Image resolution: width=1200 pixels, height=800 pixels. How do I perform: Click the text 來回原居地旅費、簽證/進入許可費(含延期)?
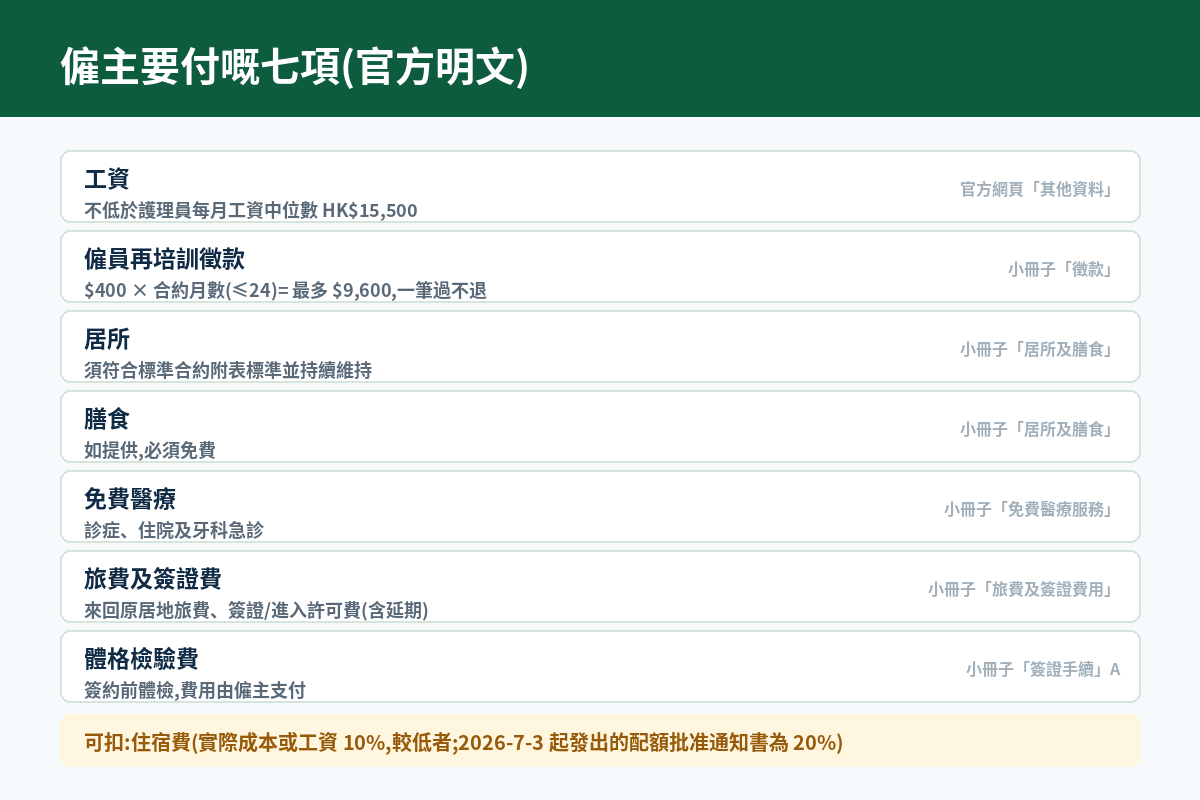point(257,610)
